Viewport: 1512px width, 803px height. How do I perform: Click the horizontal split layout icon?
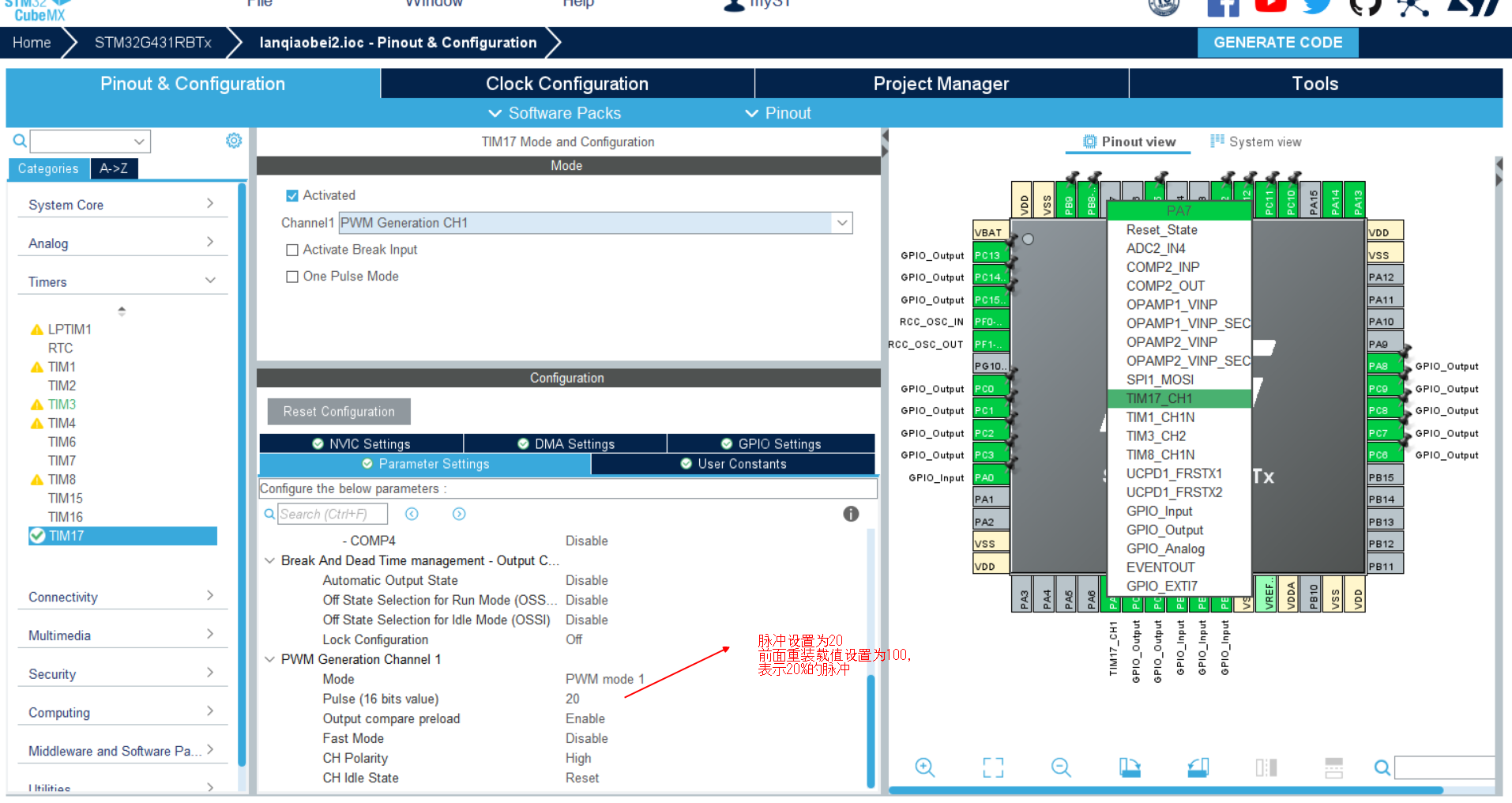[x=1334, y=767]
